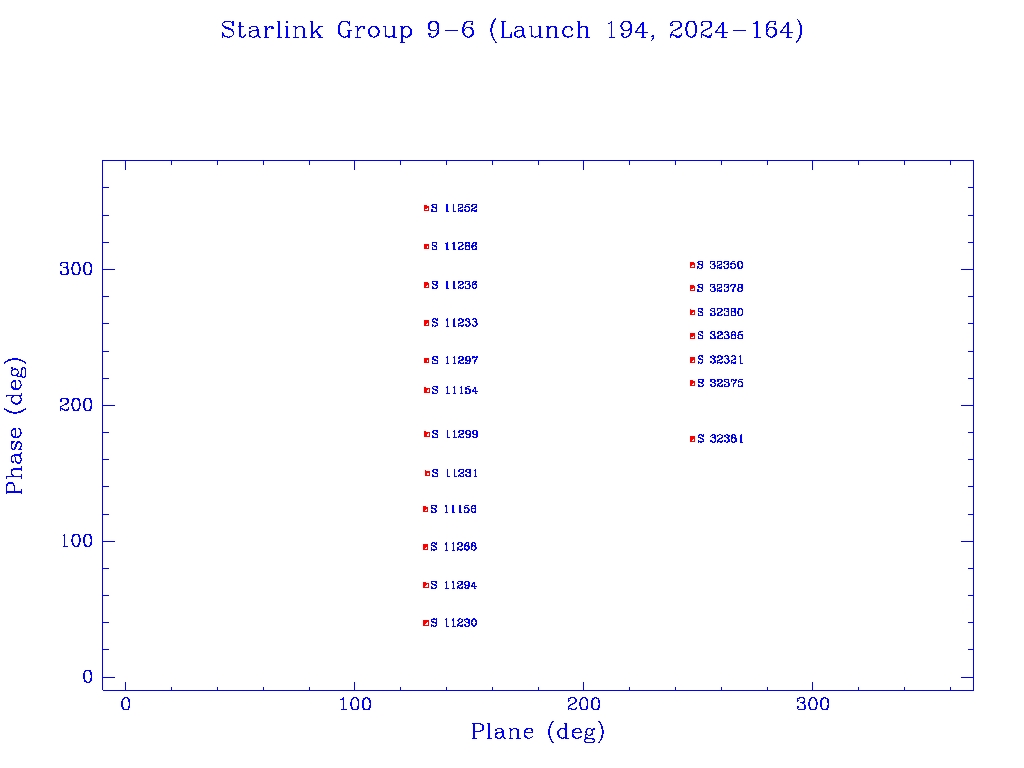Select the S 11233 label text

[454, 323]
